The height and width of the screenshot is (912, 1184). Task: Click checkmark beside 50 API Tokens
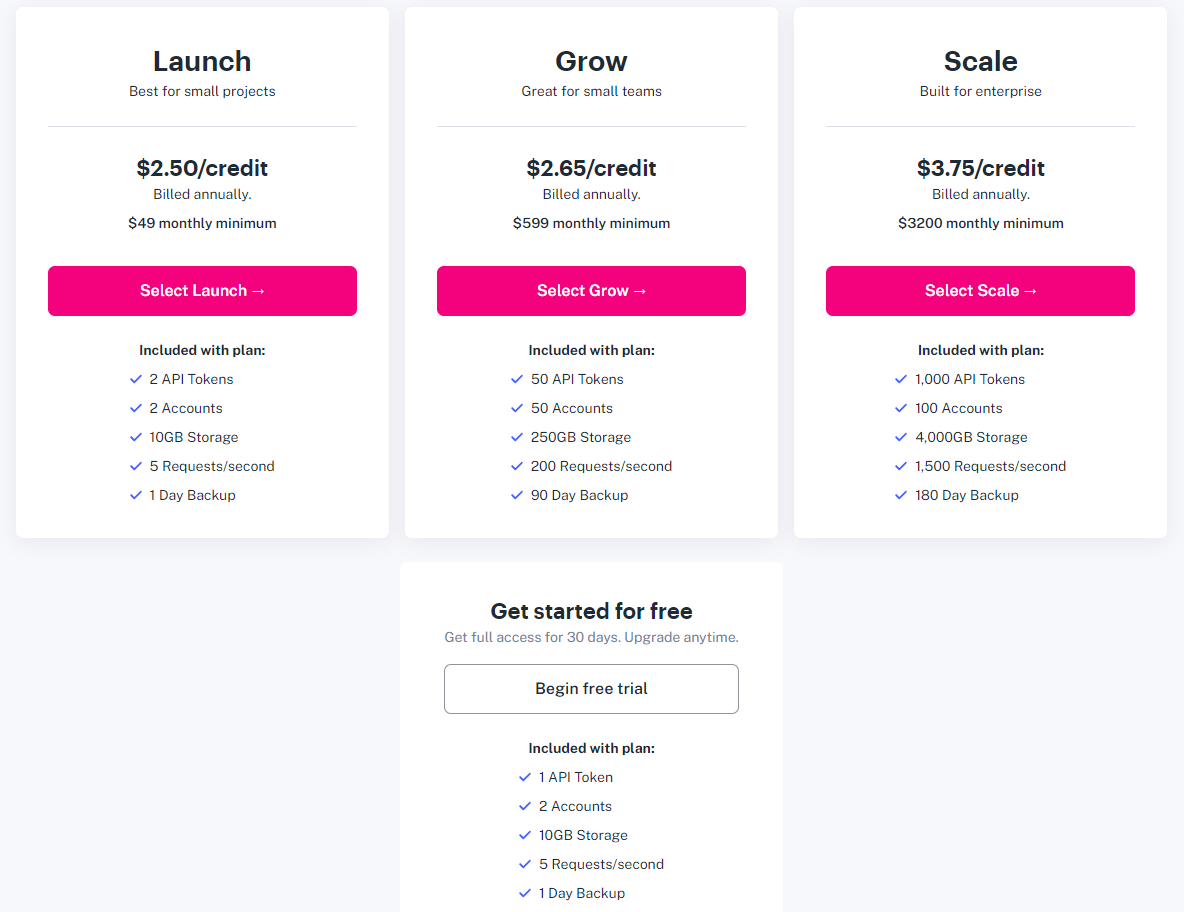pos(517,379)
